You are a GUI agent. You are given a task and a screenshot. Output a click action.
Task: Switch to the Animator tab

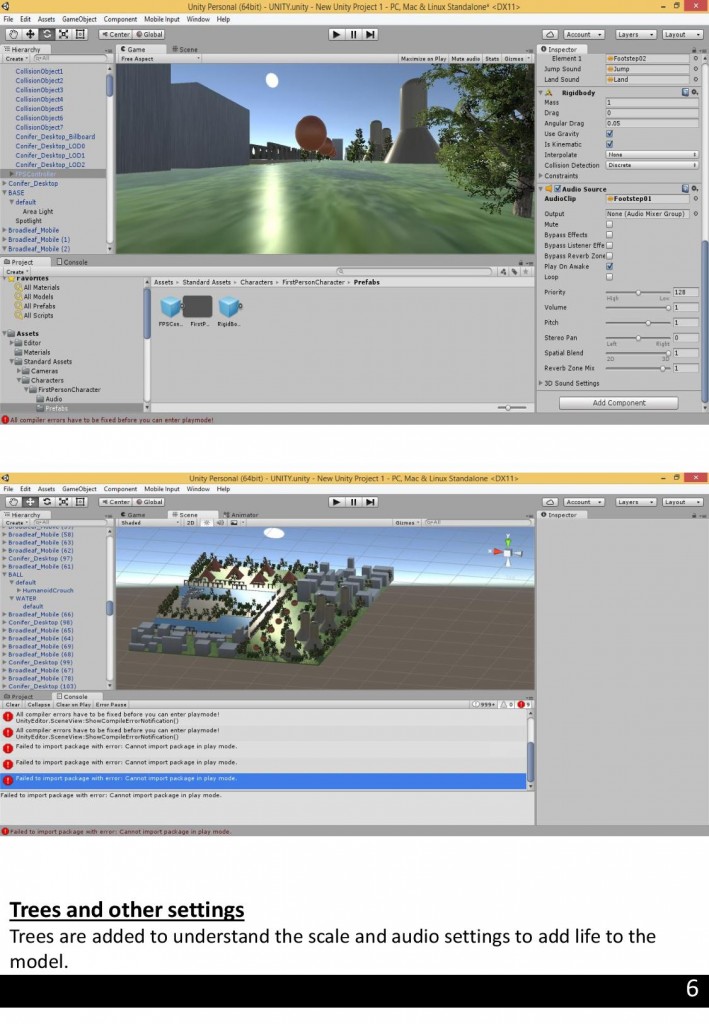click(241, 514)
